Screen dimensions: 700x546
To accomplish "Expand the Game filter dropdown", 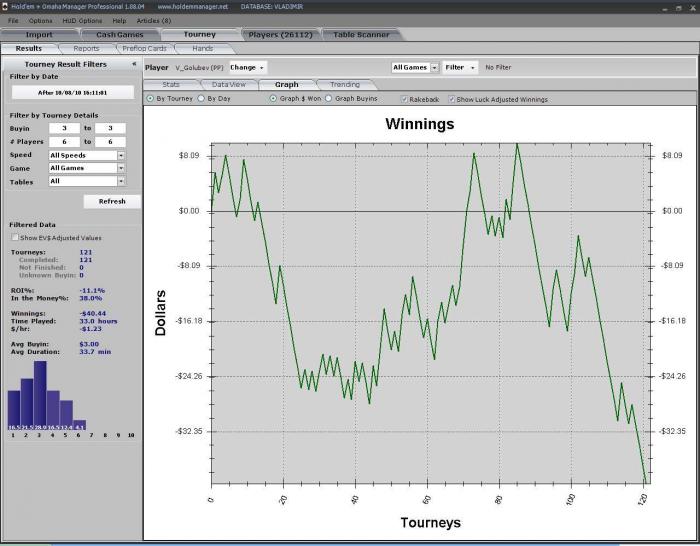I will tap(121, 168).
